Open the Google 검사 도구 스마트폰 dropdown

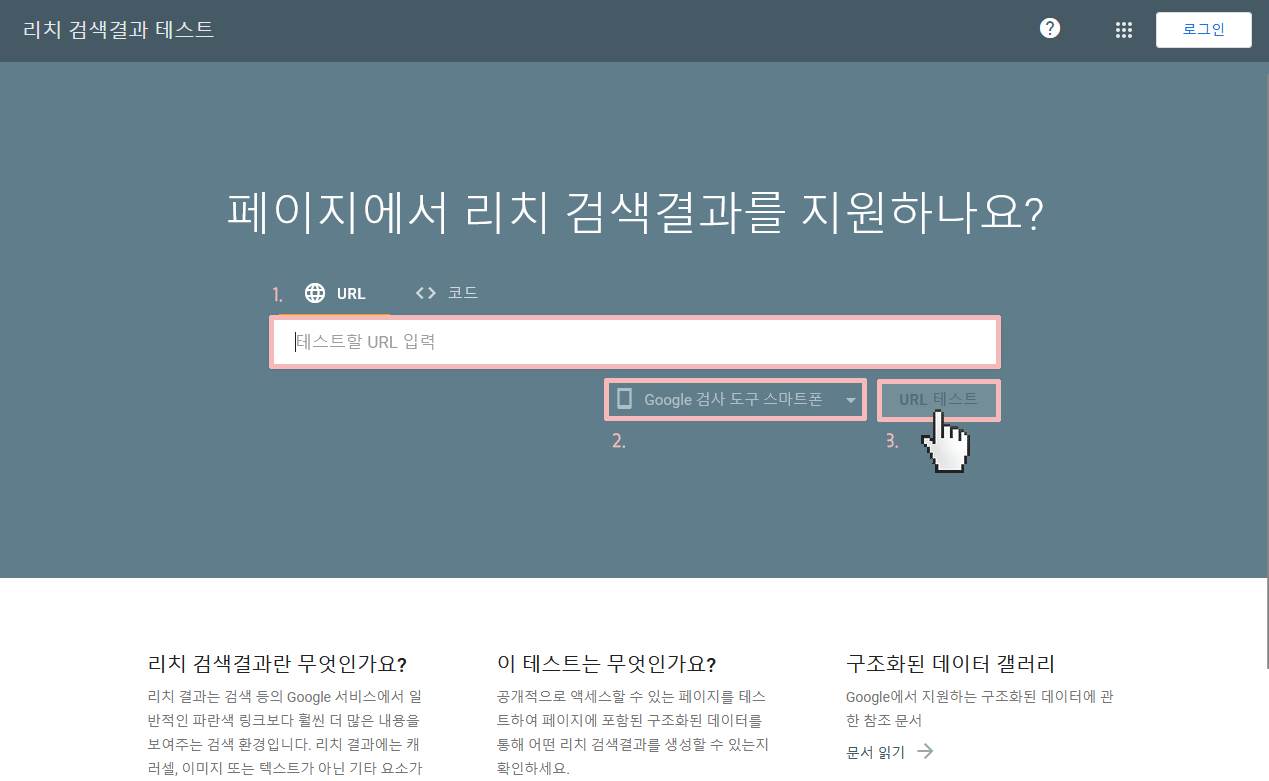click(736, 400)
